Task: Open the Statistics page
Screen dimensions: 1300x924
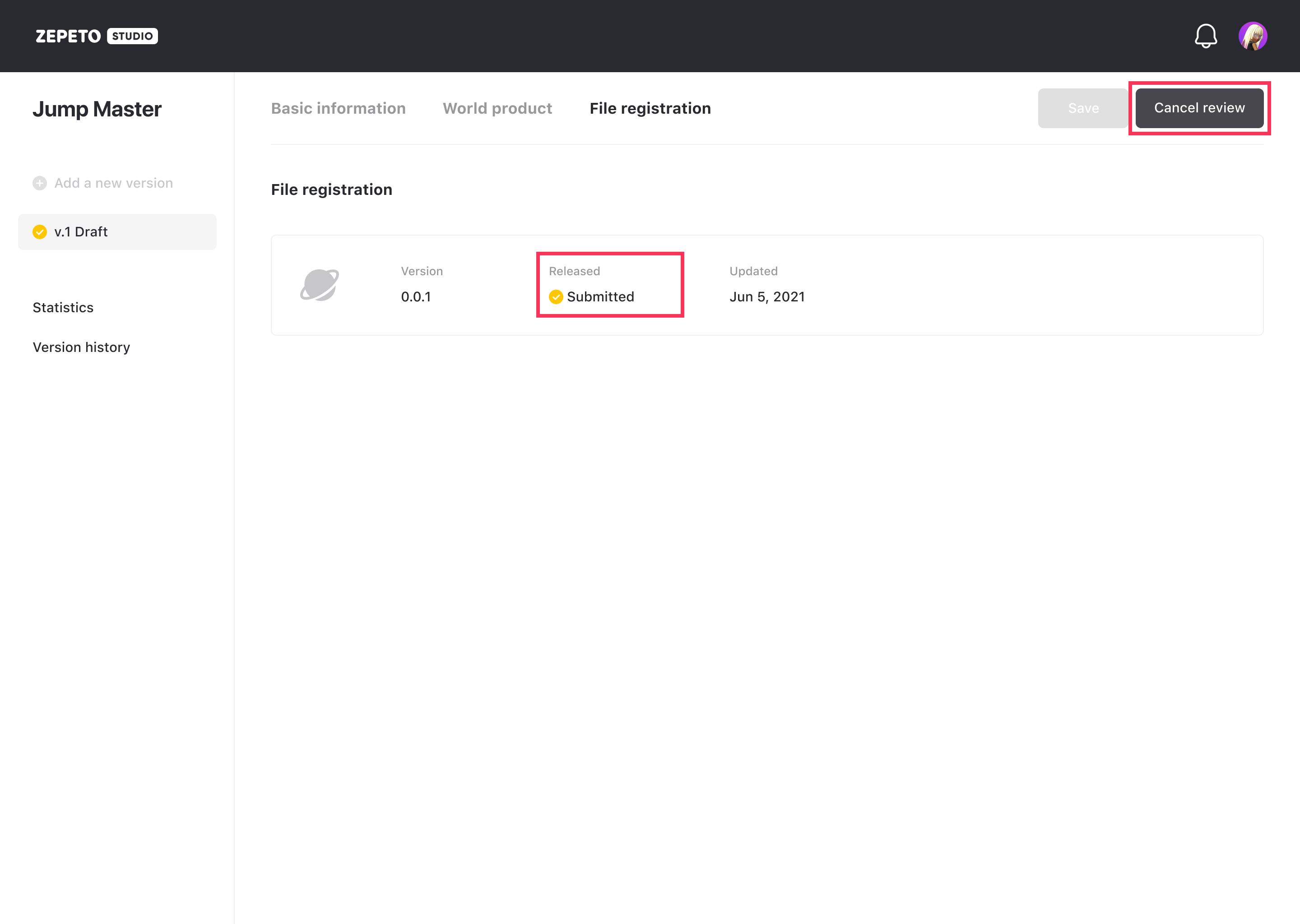Action: click(x=63, y=307)
